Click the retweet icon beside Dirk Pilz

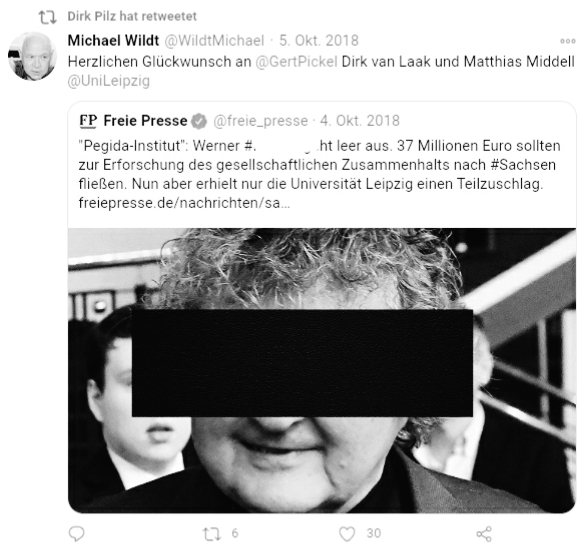48,17
